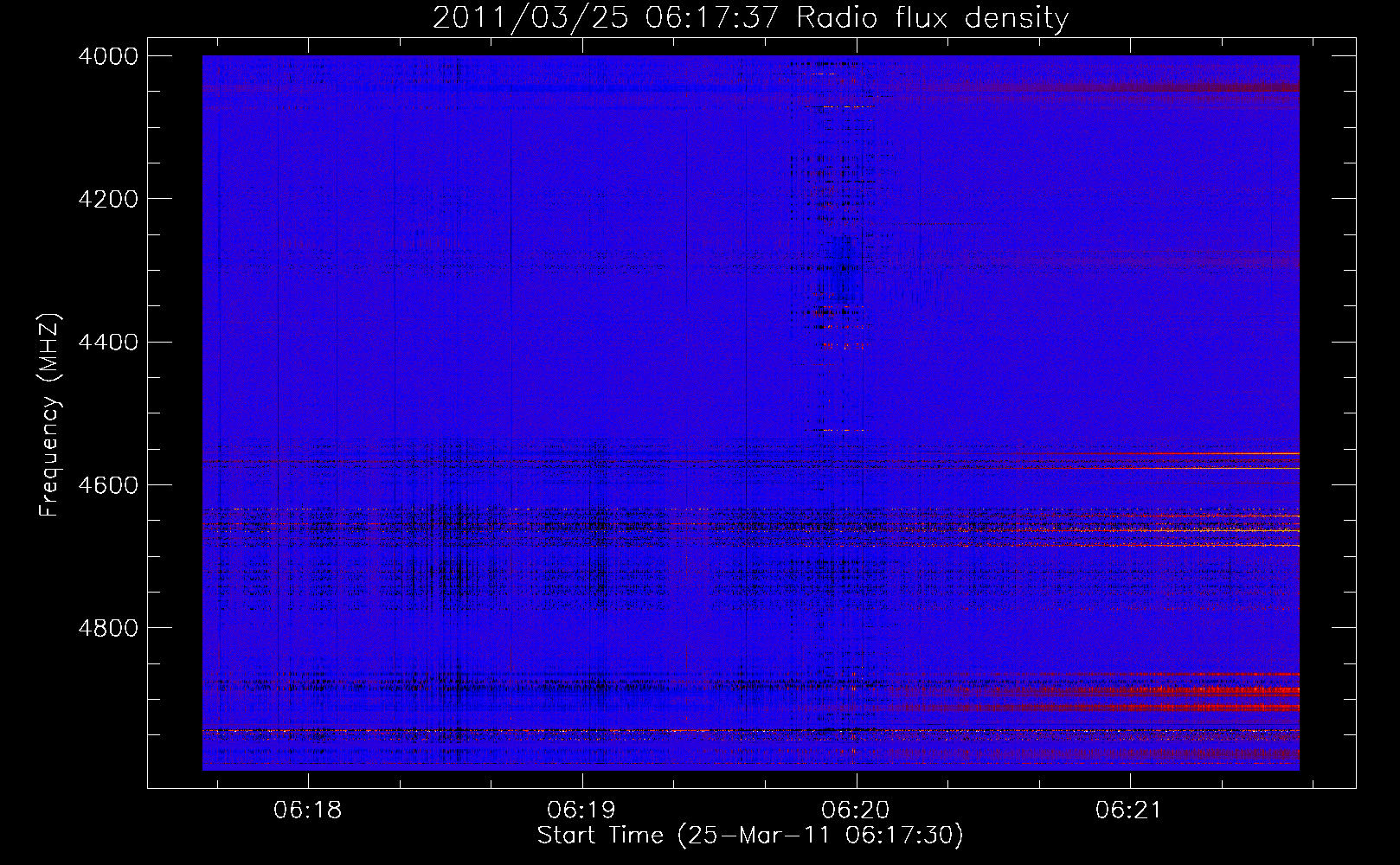Screen dimensions: 1400x865
Task: Click the 06:19 time tick label
Action: [x=581, y=811]
